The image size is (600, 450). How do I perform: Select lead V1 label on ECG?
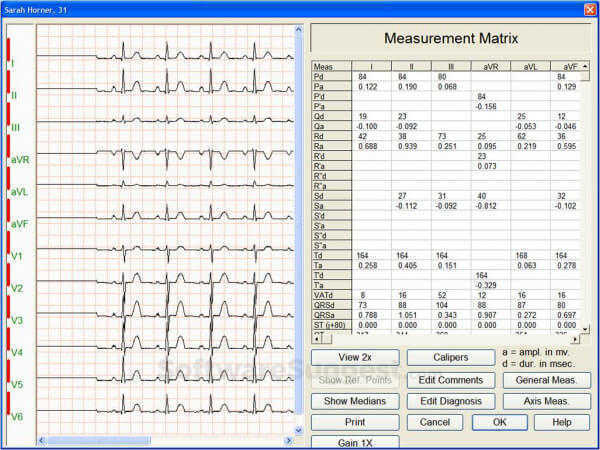point(16,256)
